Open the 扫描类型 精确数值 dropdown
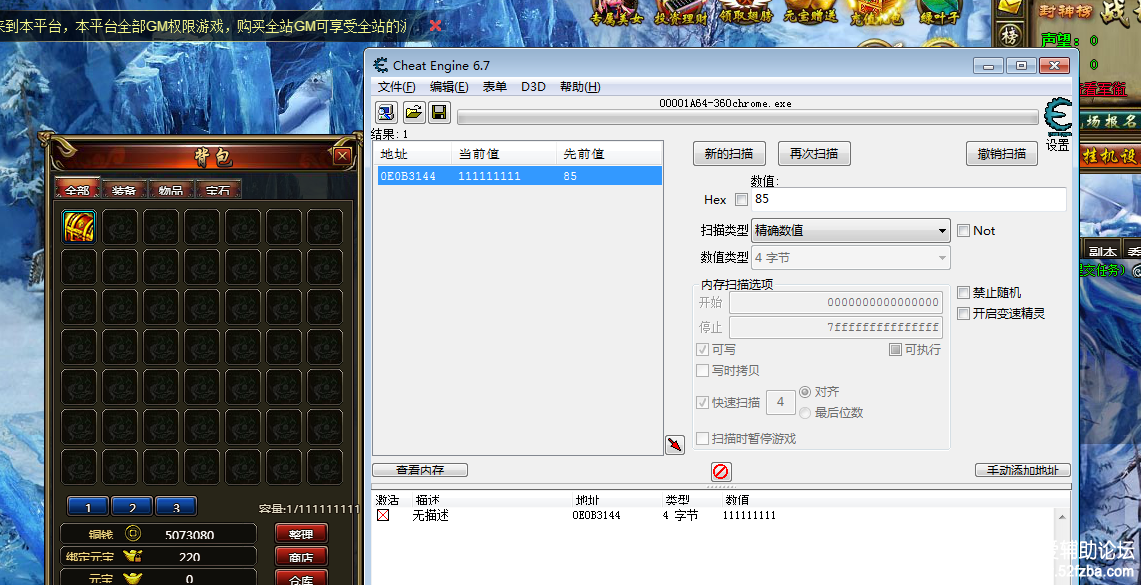 pyautogui.click(x=851, y=231)
